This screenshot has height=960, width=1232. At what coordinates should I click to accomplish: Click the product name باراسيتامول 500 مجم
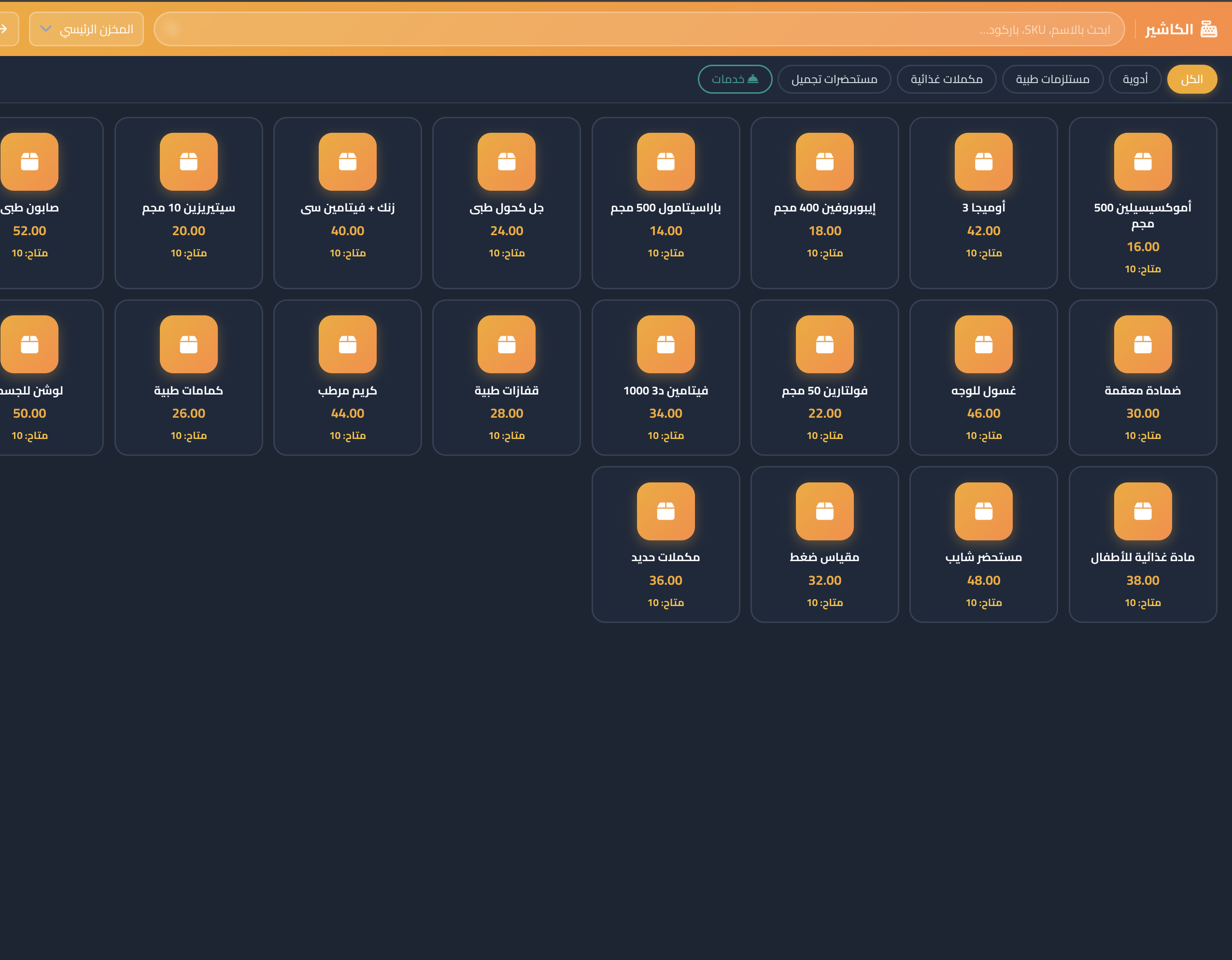coord(666,208)
